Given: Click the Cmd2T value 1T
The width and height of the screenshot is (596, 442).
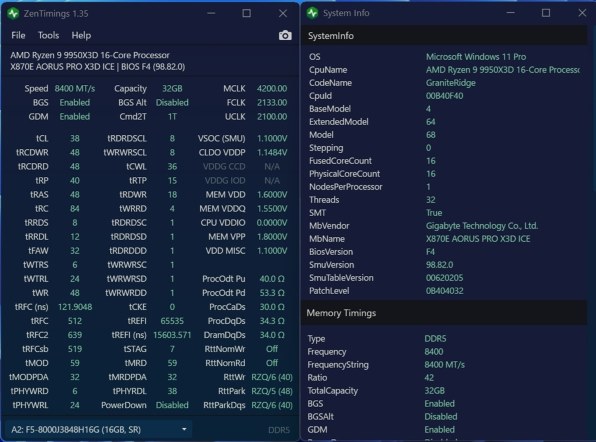Looking at the screenshot, I should (x=172, y=117).
